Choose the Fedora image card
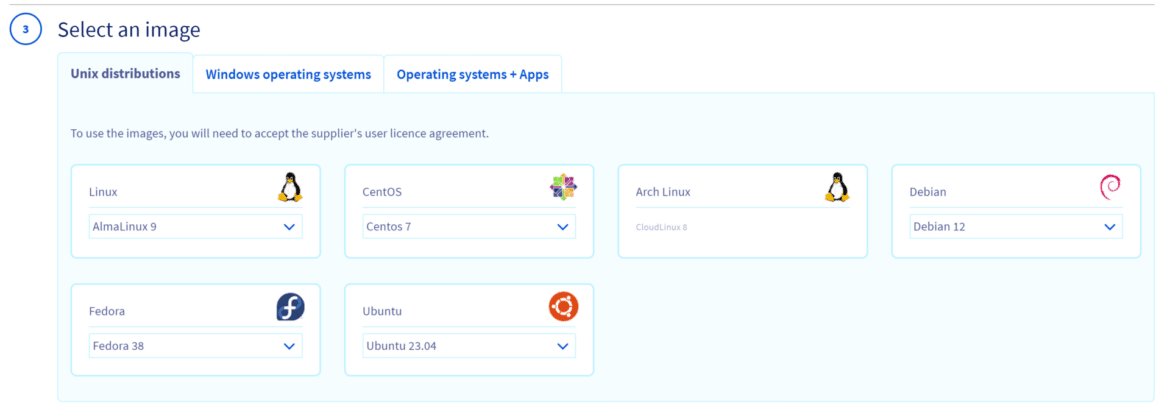 point(195,330)
